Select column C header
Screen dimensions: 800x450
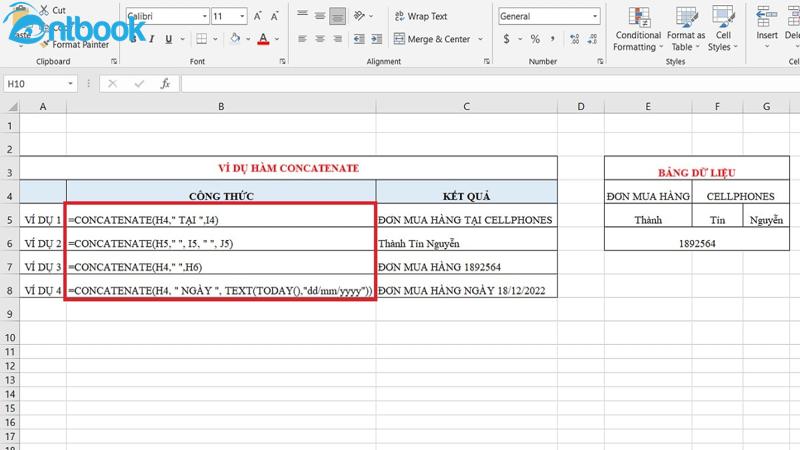coord(466,107)
